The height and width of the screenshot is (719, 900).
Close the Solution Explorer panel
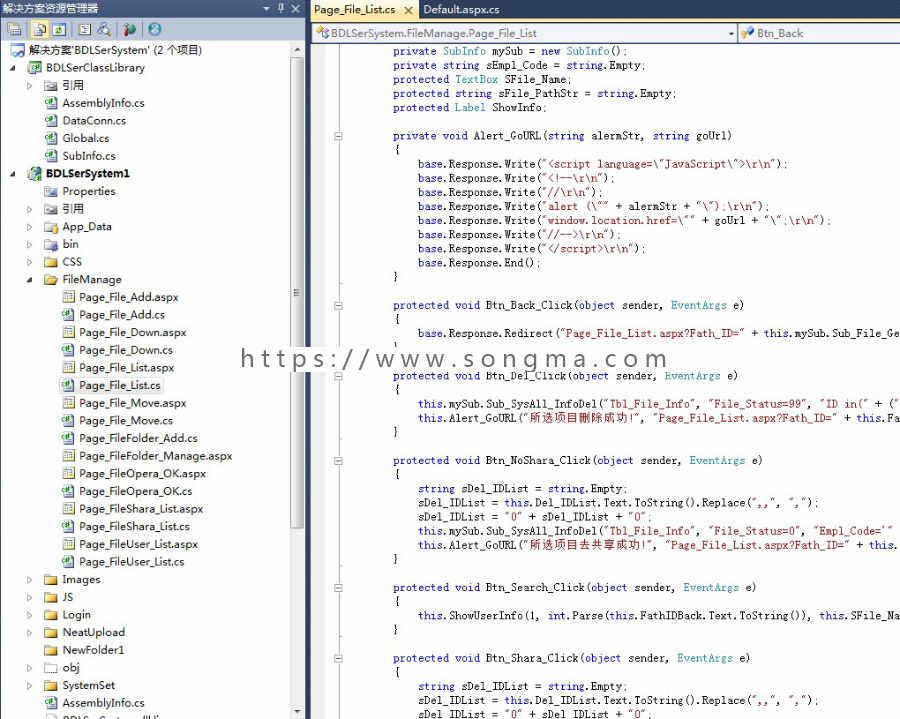tap(295, 8)
